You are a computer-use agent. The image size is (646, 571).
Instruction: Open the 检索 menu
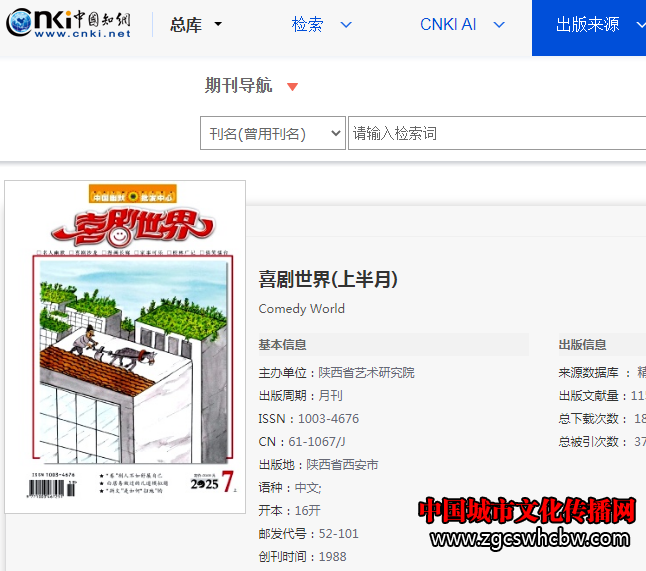(x=307, y=25)
